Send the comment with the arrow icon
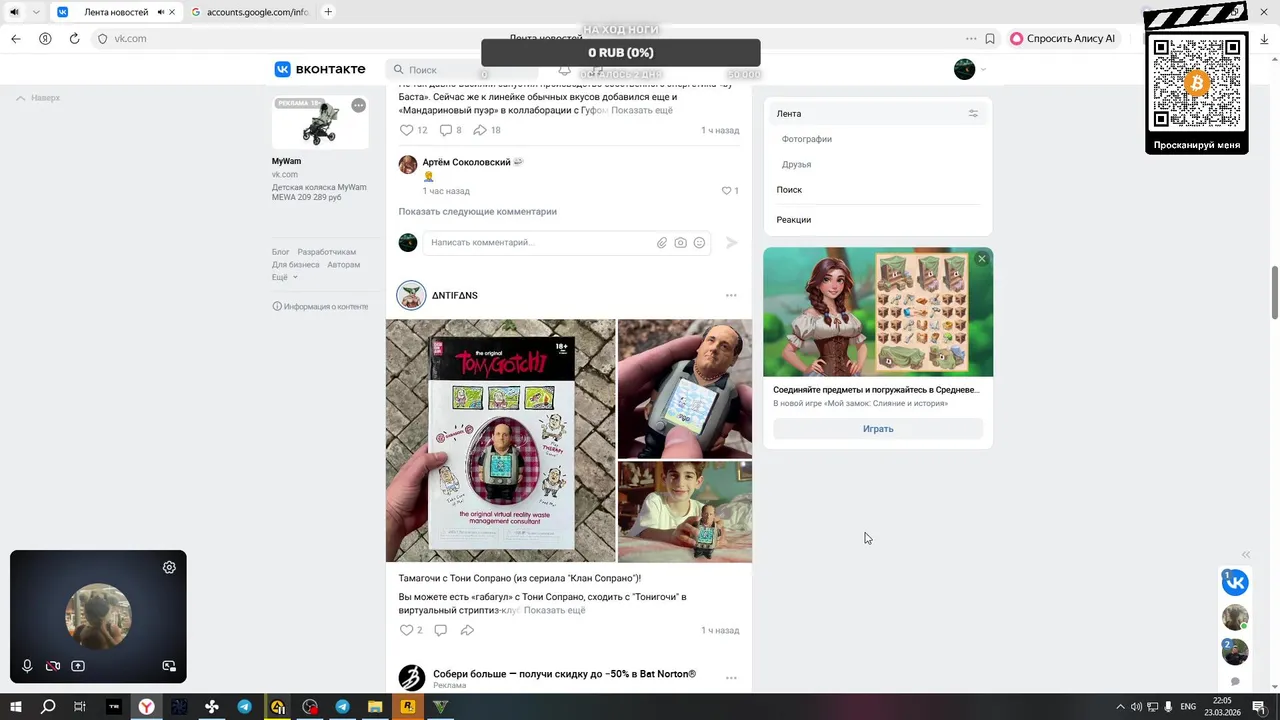Screen dimensions: 1280x720 point(732,243)
